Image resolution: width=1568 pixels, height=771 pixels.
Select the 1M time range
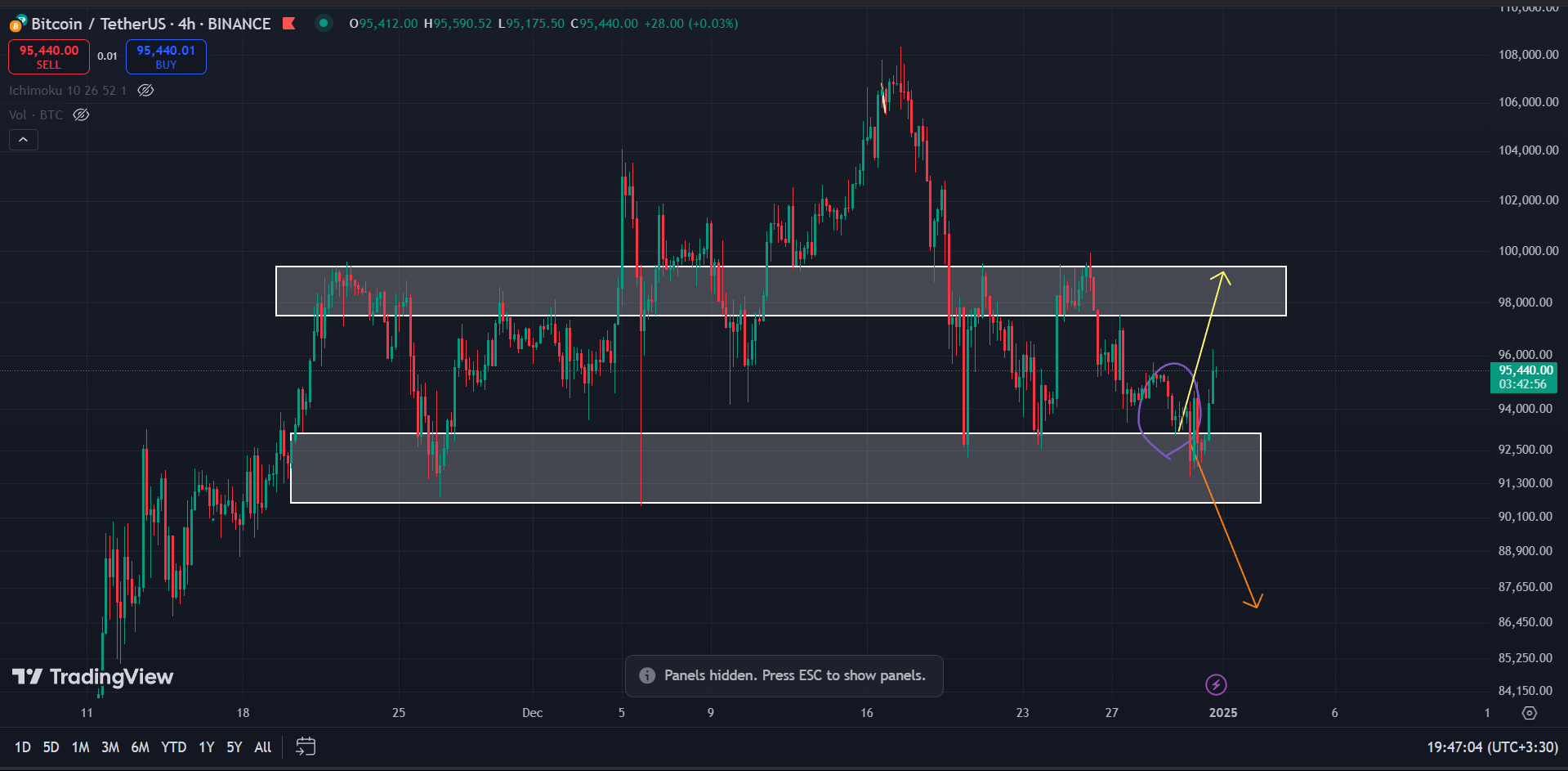pos(80,746)
